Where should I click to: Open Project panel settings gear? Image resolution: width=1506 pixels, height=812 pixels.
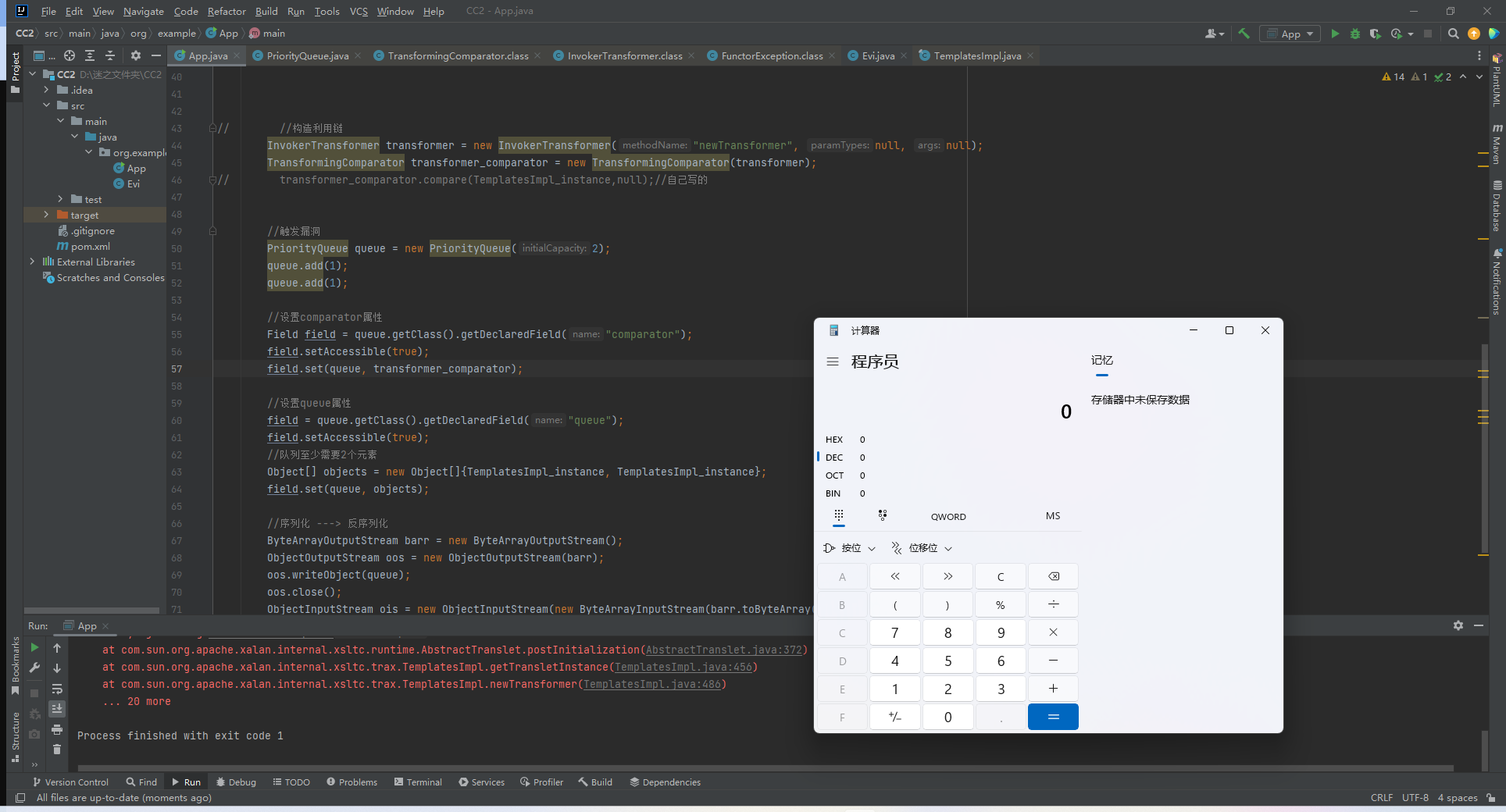(136, 55)
